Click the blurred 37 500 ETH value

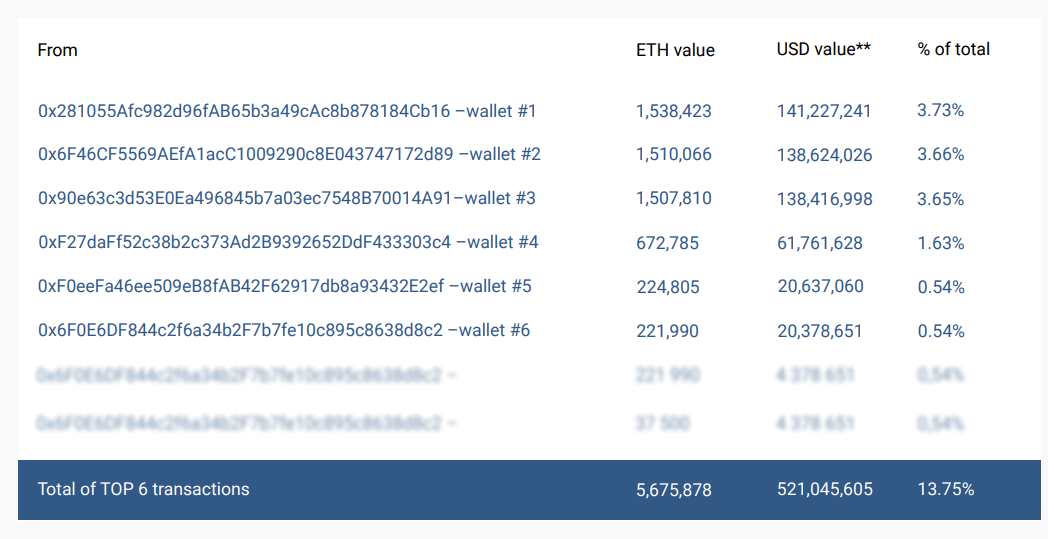(x=663, y=423)
